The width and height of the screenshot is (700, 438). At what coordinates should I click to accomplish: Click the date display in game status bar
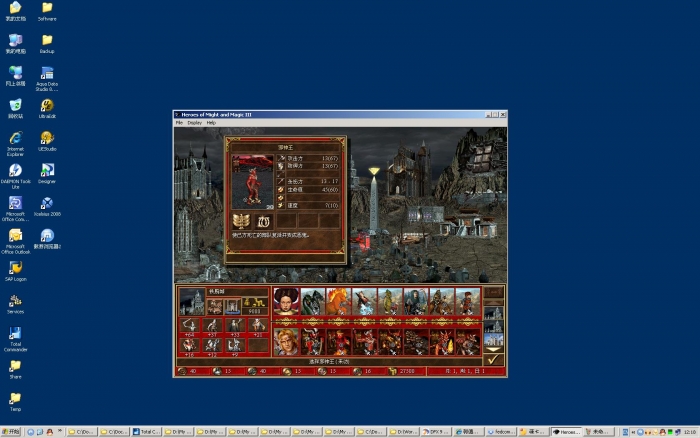click(465, 371)
